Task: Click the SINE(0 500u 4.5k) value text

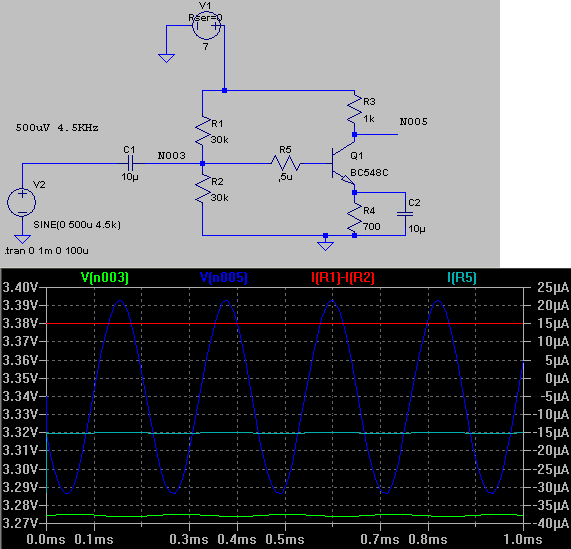Action: click(x=77, y=225)
